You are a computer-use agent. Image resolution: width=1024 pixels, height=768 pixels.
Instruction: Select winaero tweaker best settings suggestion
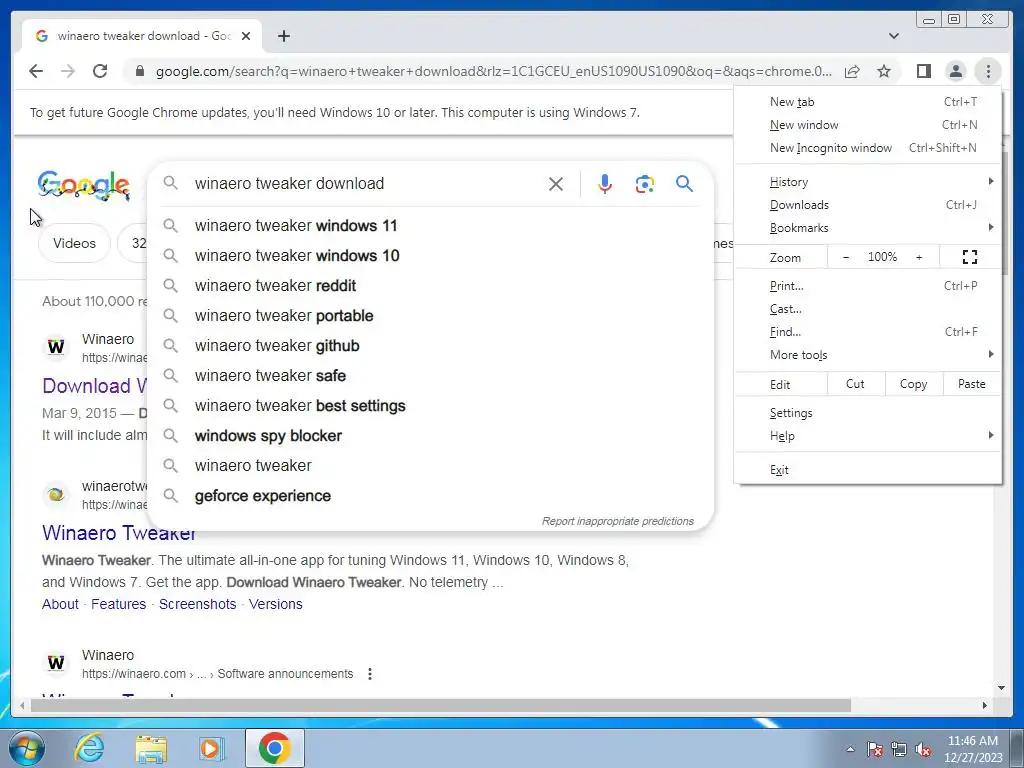pyautogui.click(x=430, y=406)
